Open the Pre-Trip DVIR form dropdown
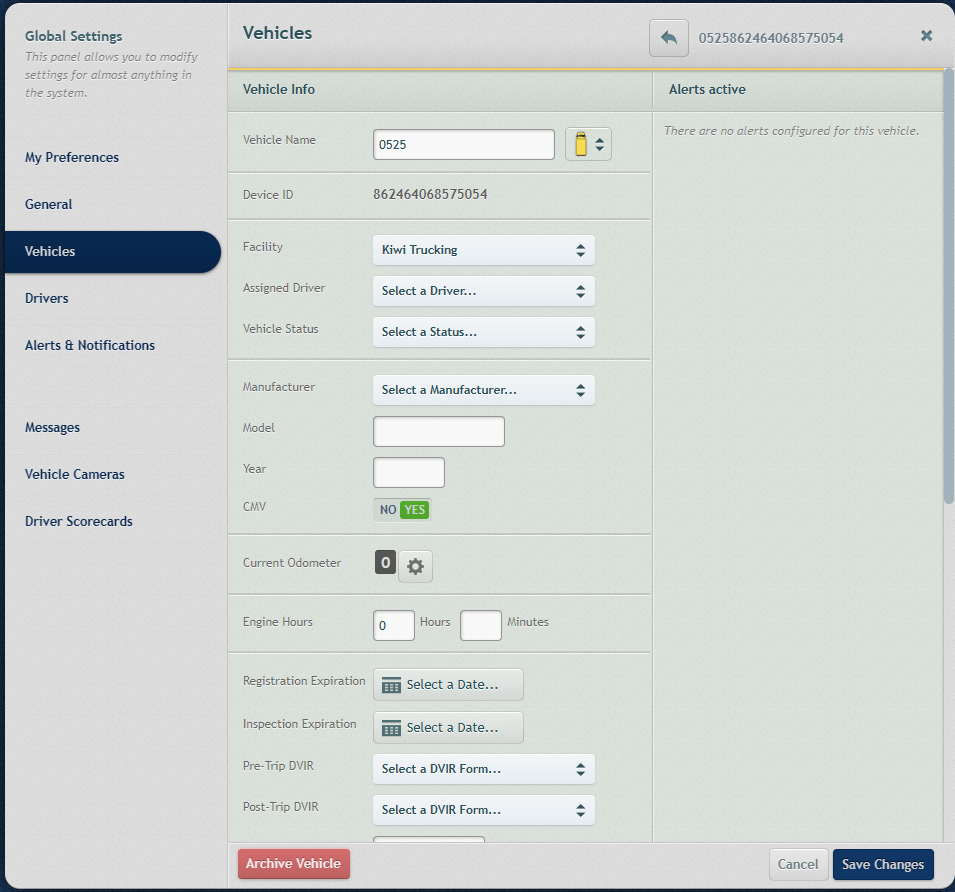Screen dimensions: 955x892 pos(483,769)
